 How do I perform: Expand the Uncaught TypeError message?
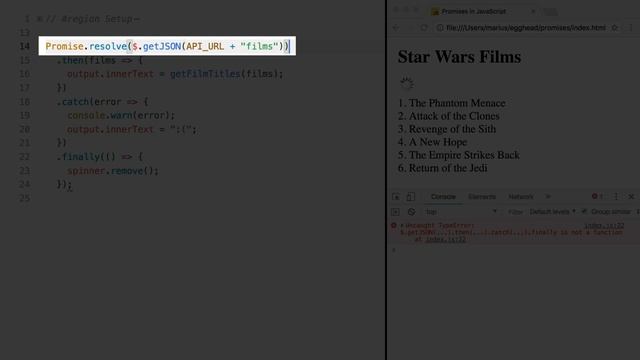[x=402, y=225]
